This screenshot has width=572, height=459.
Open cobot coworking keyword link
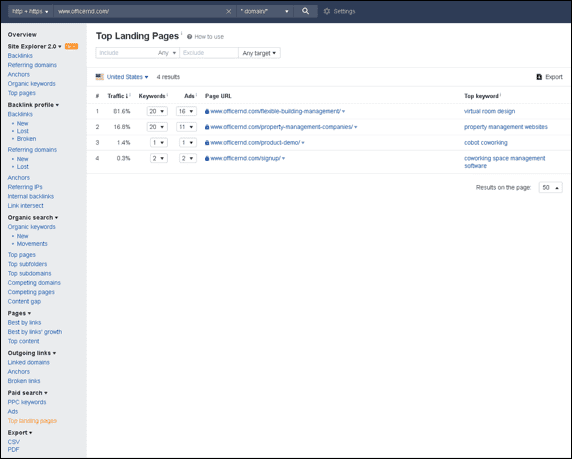tap(486, 143)
